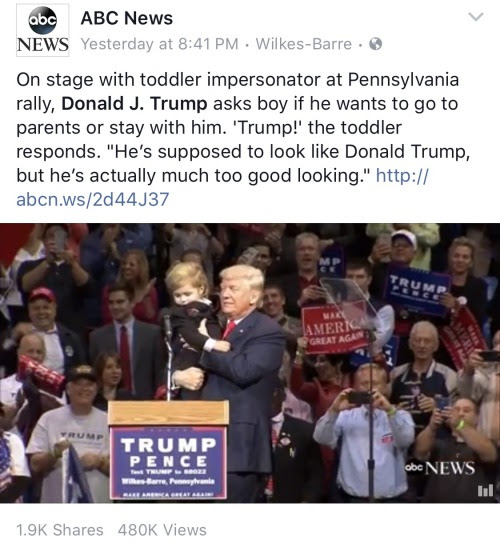500x543 pixels.
Task: Select the post caption text
Action: click(242, 139)
